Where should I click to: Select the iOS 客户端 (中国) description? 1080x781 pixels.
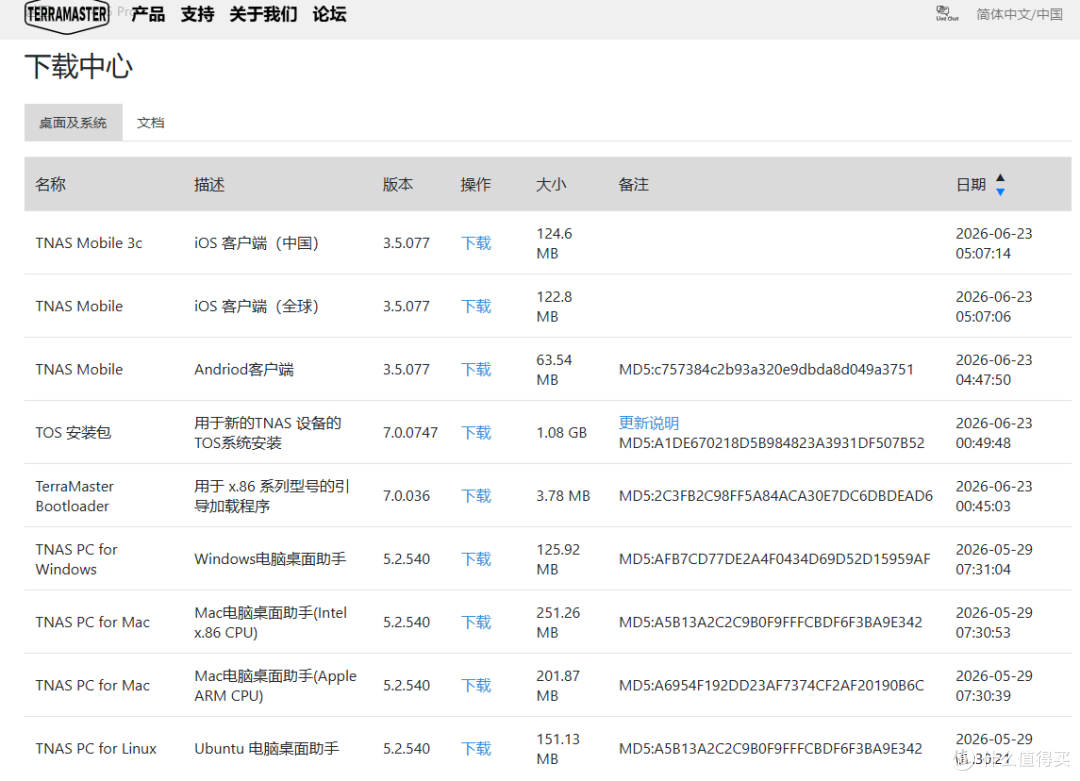tap(256, 243)
